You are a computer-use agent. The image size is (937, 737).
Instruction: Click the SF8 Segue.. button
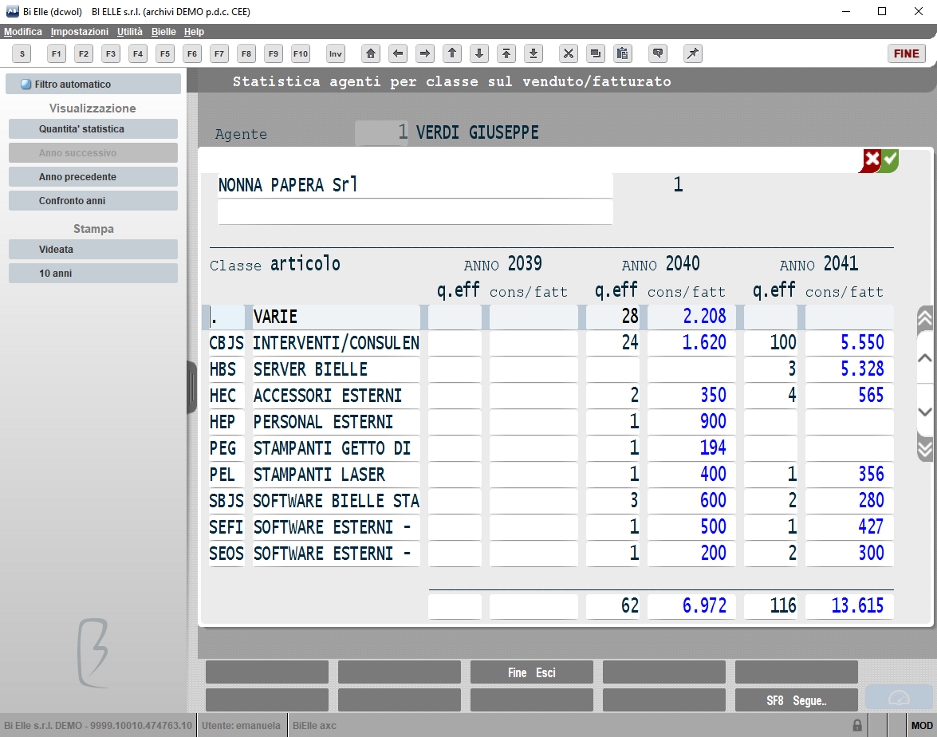[x=797, y=701]
